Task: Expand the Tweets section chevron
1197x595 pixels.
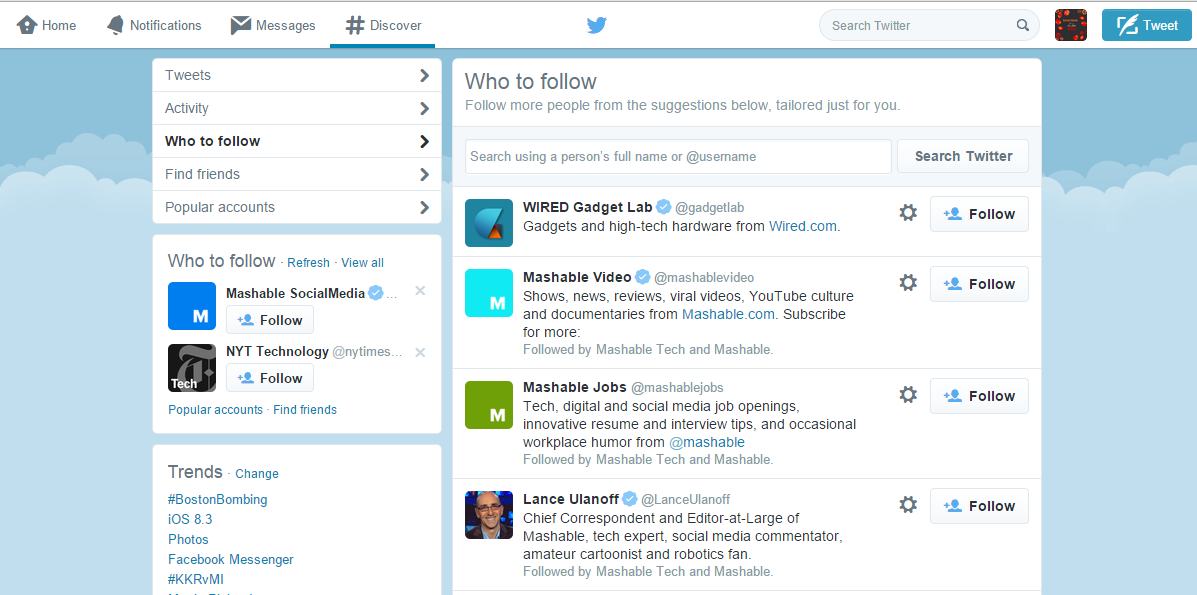Action: click(x=423, y=74)
